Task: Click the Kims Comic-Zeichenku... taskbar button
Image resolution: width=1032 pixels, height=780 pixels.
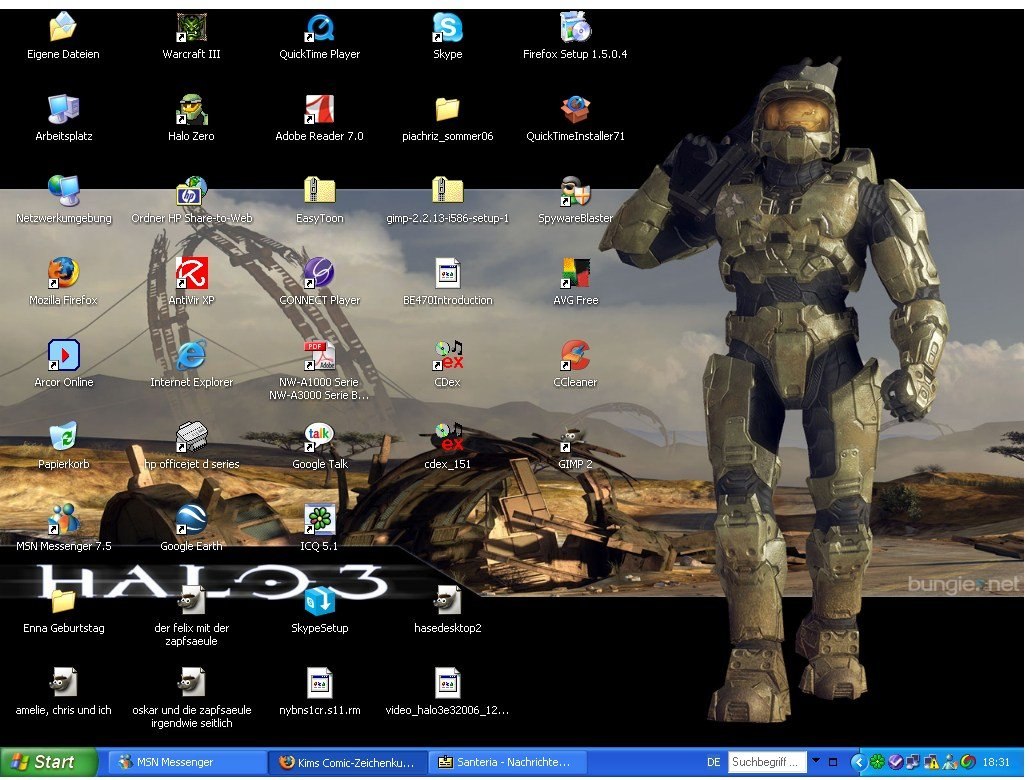Action: (x=347, y=762)
